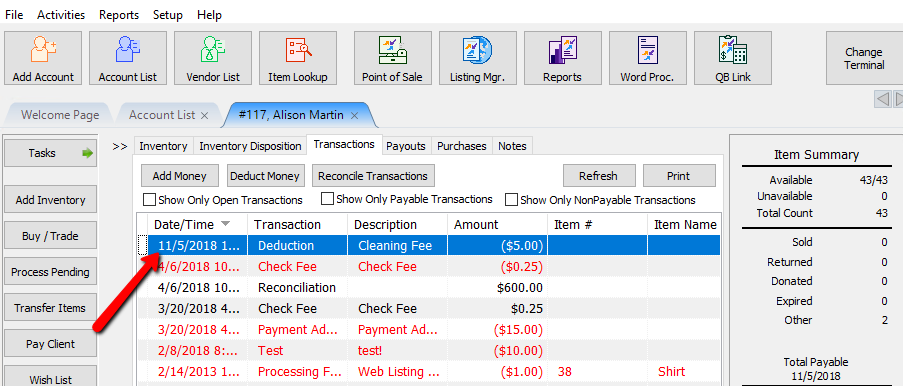The image size is (903, 386).
Task: Click the Wish List sidebar button
Action: coord(50,377)
